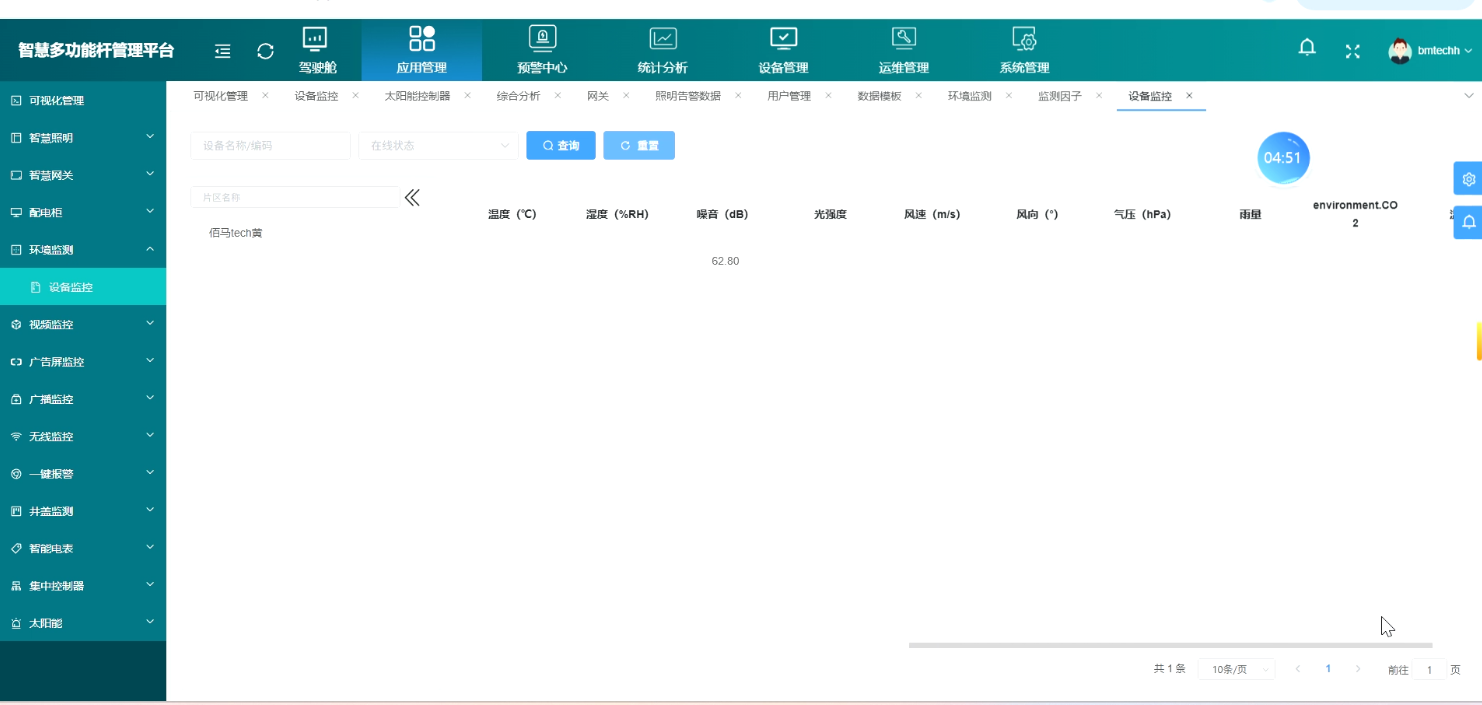Toggle fullscreen mode icon
1482x705 pixels.
point(1352,51)
